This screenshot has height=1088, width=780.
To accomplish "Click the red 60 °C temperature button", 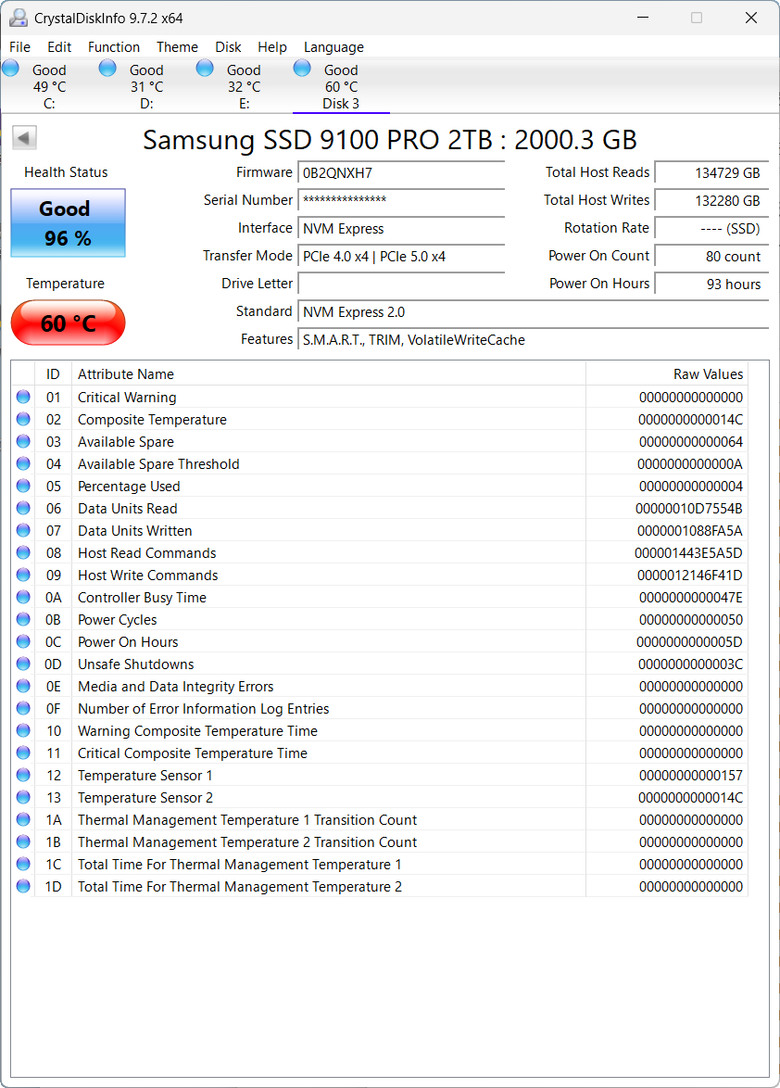I will [x=68, y=323].
